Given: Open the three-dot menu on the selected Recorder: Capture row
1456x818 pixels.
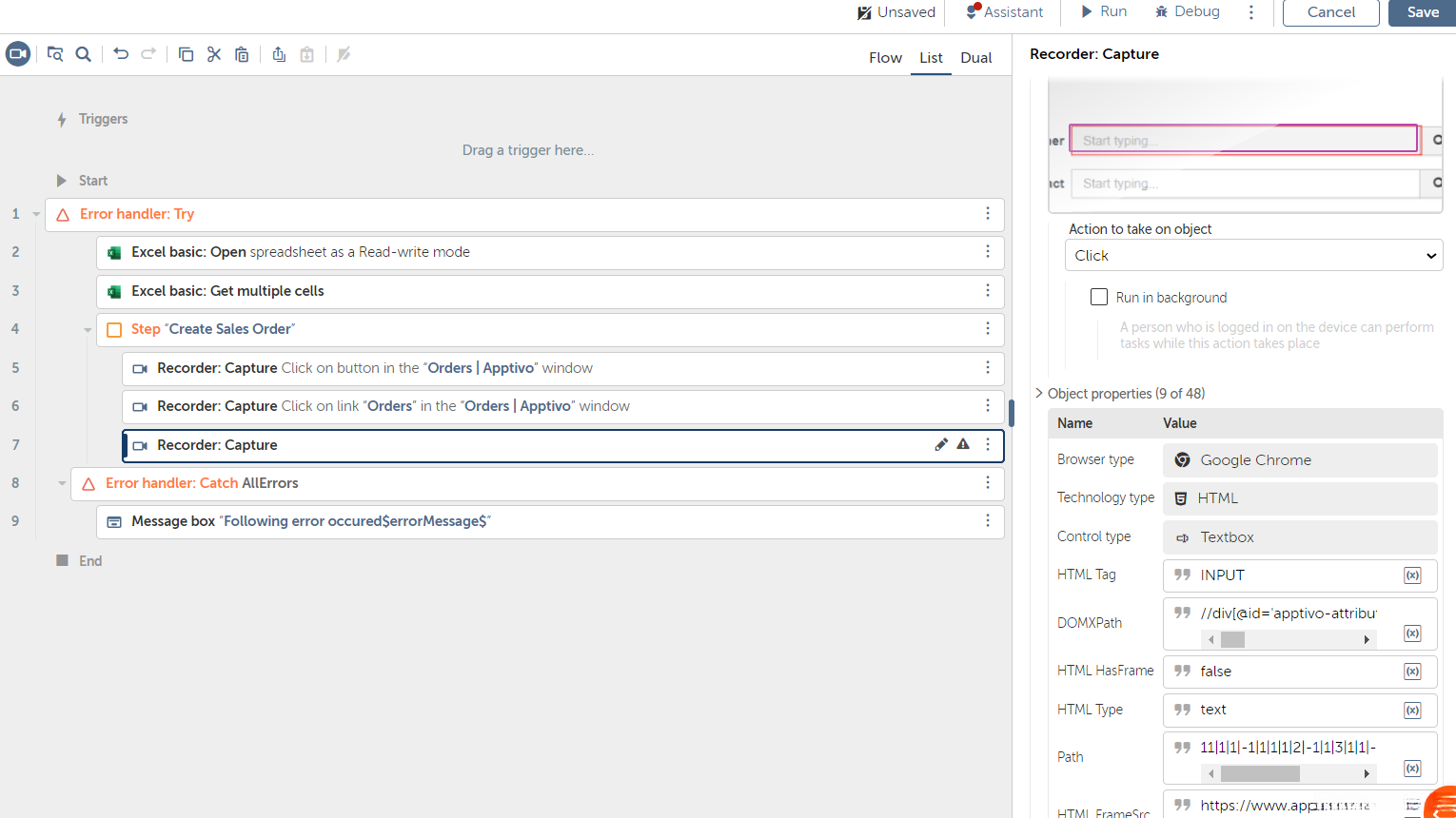Looking at the screenshot, I should (988, 445).
